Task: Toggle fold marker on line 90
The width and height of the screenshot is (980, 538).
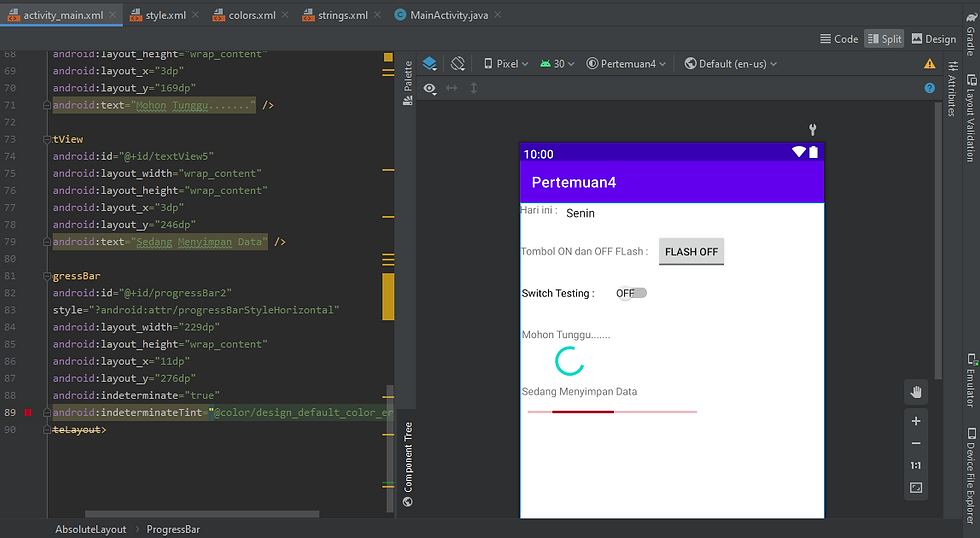Action: 47,430
